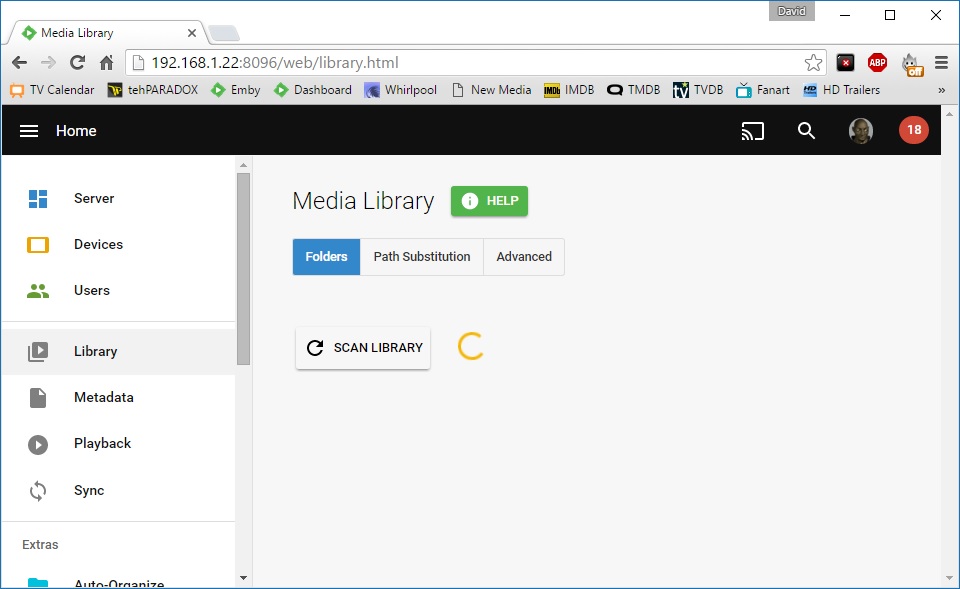Open the Advanced tab
960x589 pixels.
(x=524, y=256)
